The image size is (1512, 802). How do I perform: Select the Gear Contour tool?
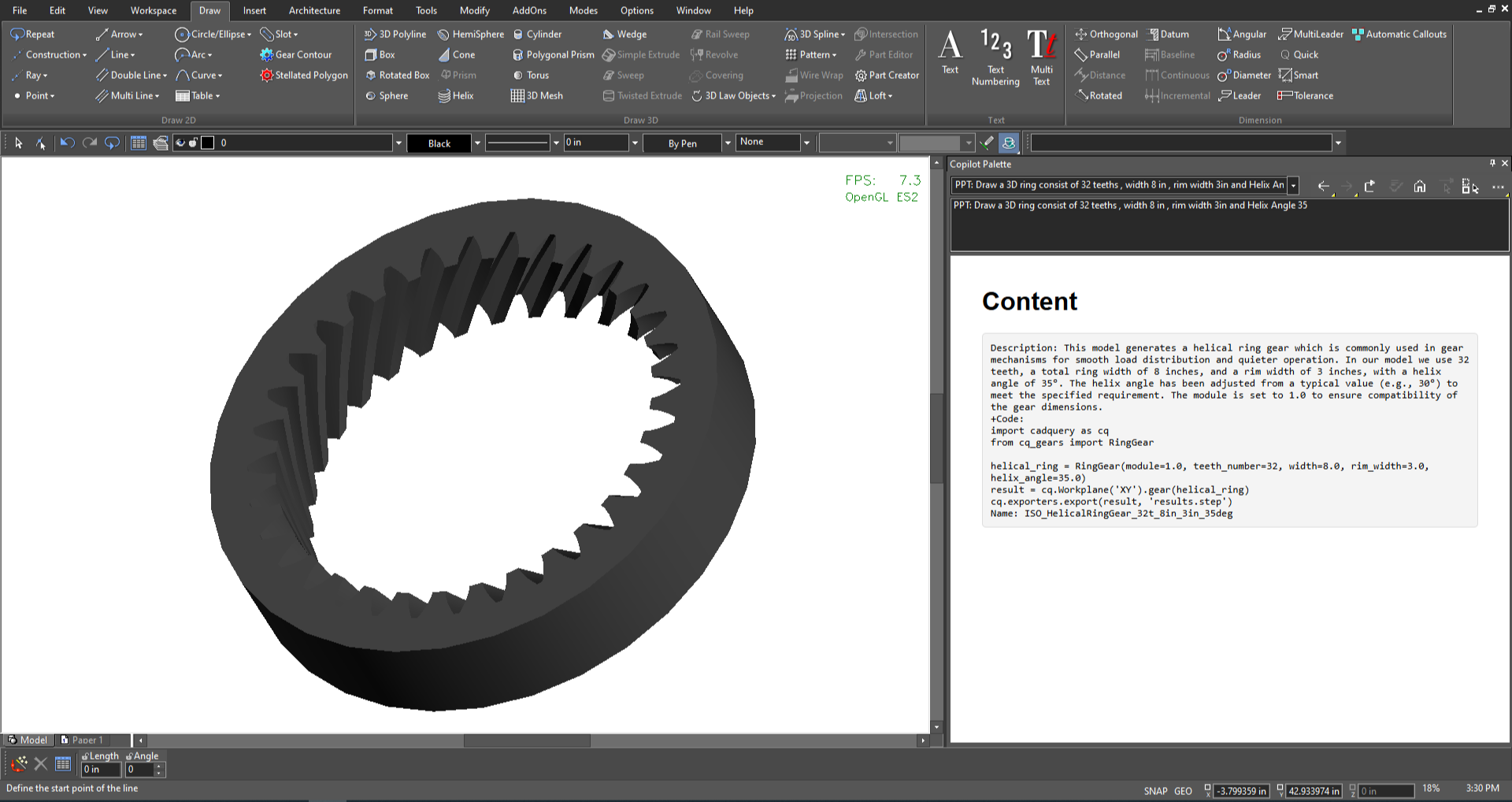pos(296,54)
